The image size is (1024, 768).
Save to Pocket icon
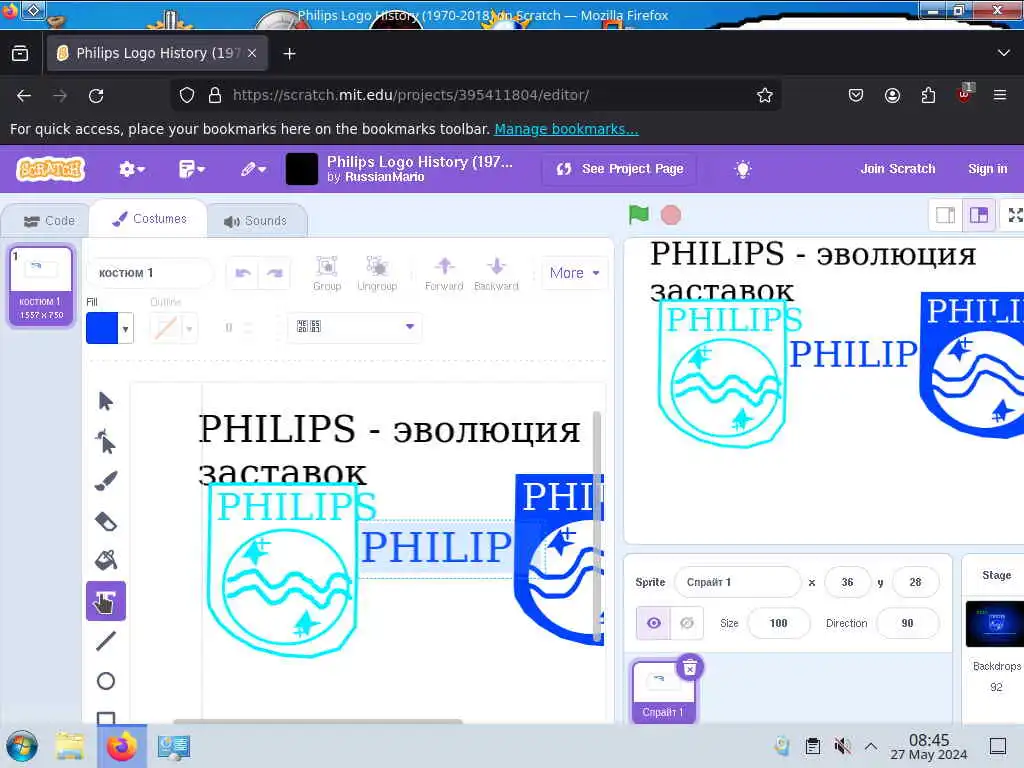[856, 96]
